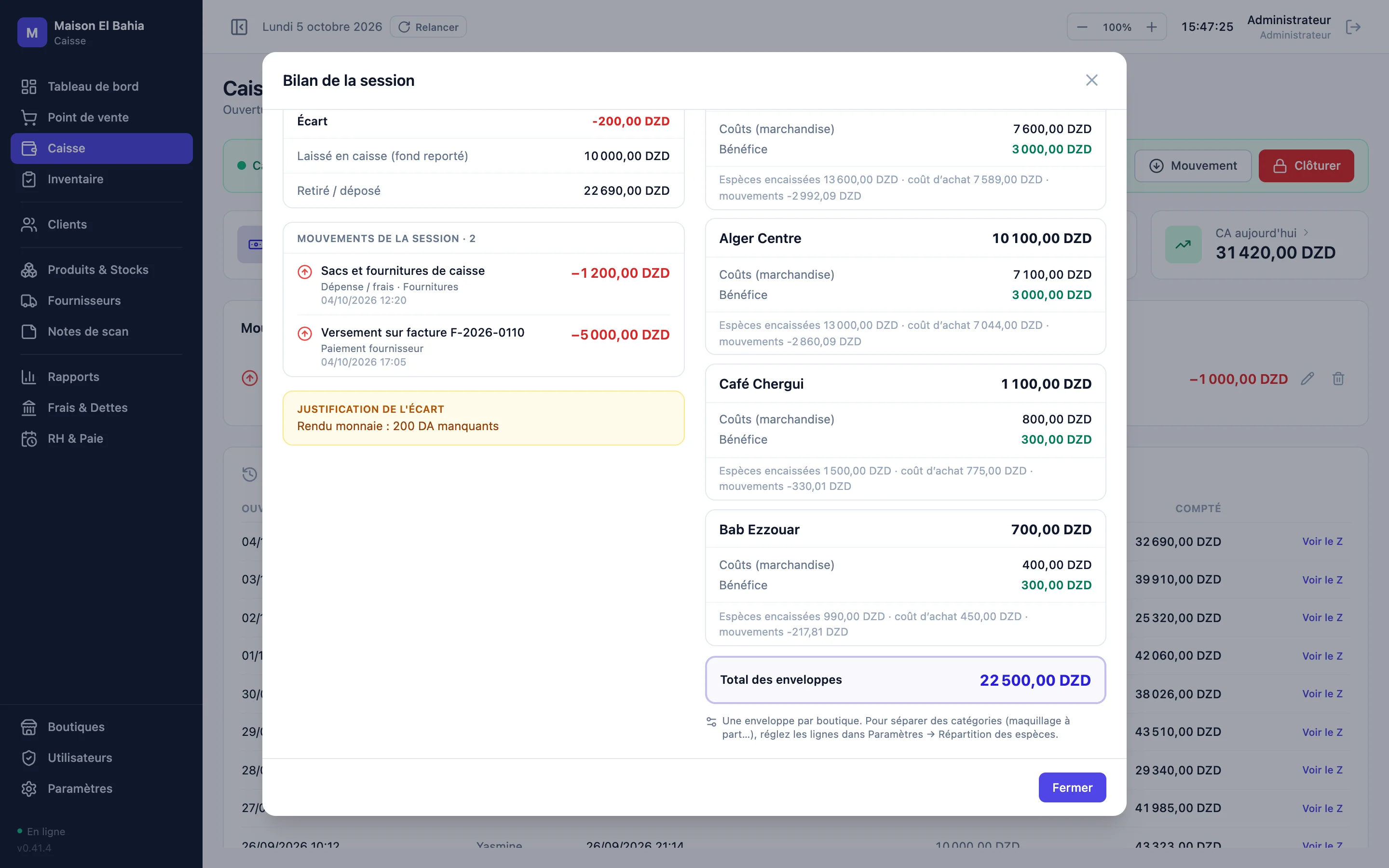Viewport: 1389px width, 868px height.
Task: Click the RH & Paie calendar icon
Action: (29, 439)
